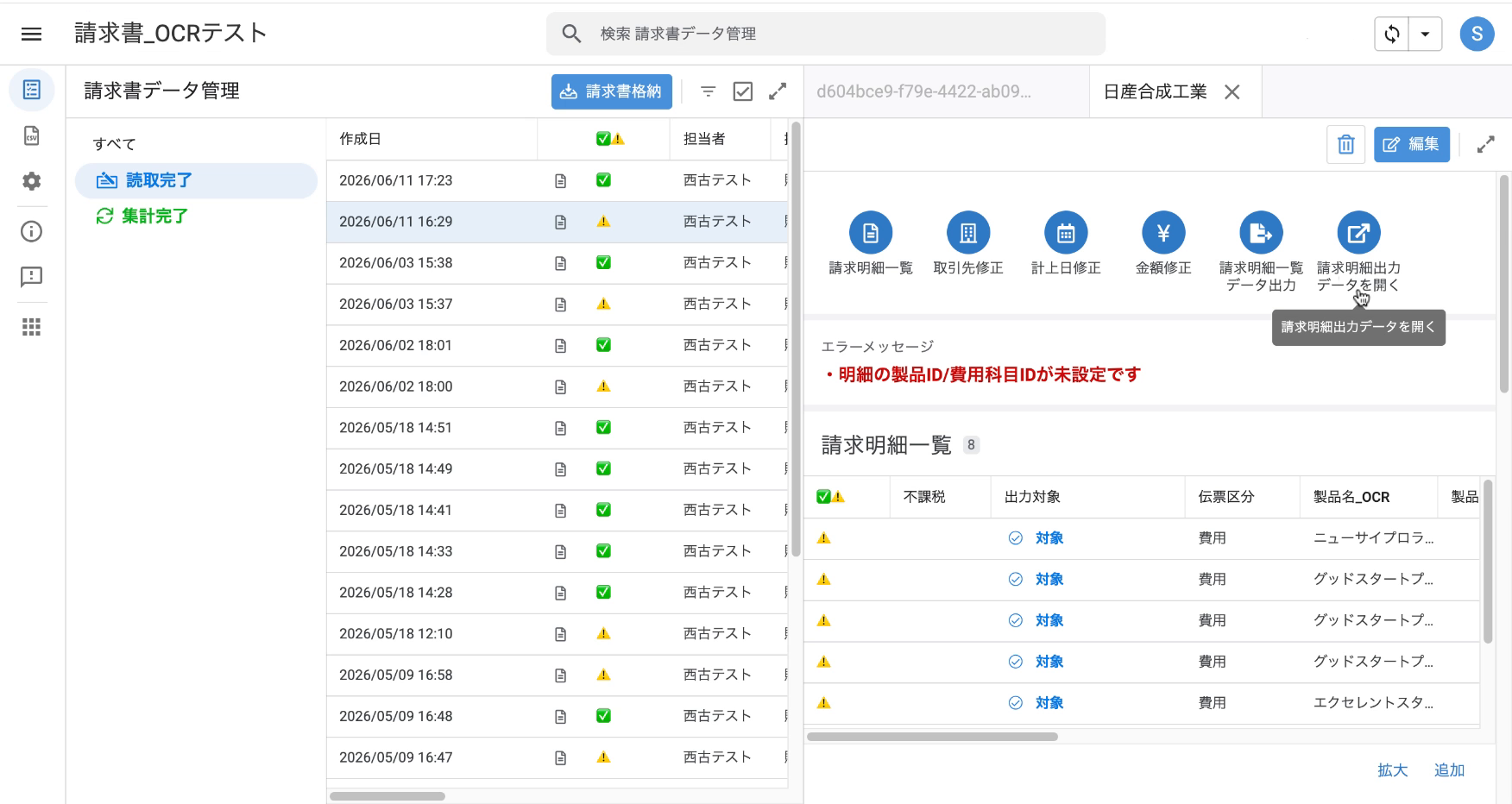Toggle 対象 for ニューサイプロラ row
The height and width of the screenshot is (804, 1512).
click(1036, 538)
